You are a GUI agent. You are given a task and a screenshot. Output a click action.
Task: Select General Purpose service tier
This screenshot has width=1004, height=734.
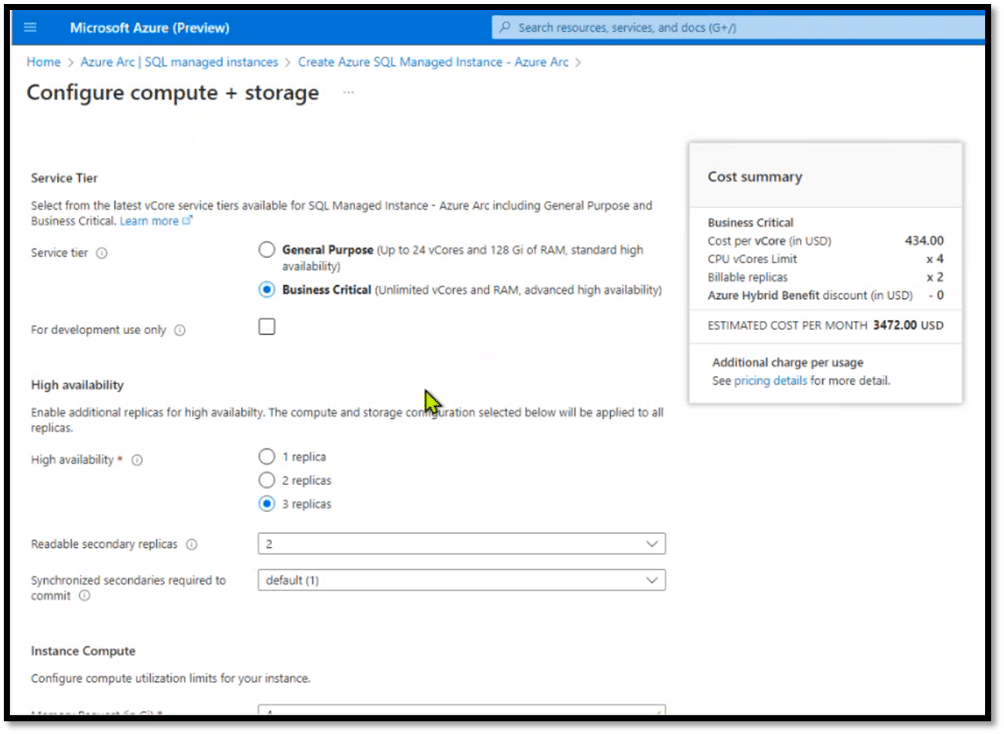267,250
